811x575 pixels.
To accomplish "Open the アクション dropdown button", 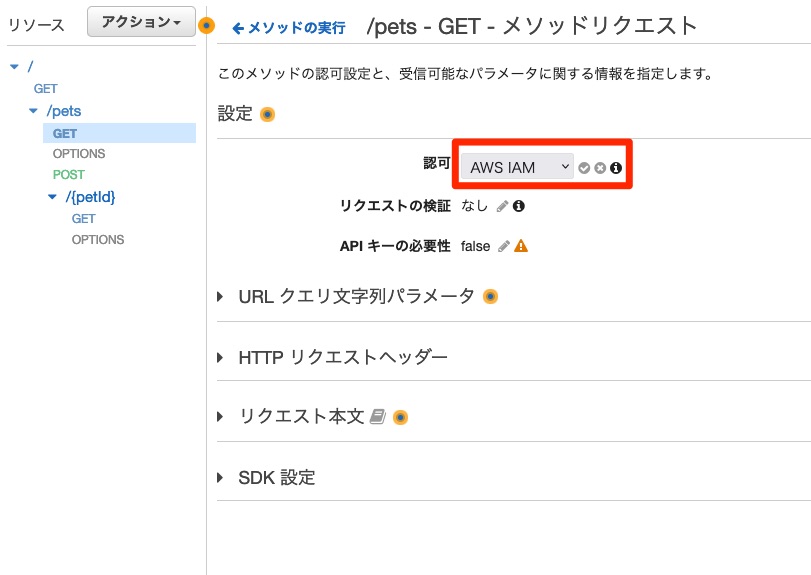I will tap(141, 22).
